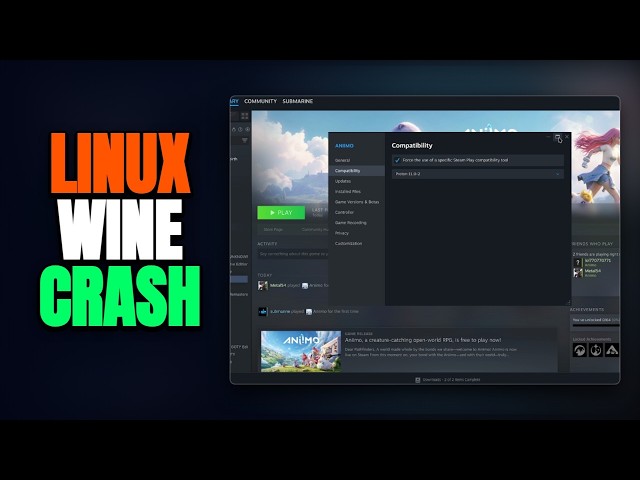Select General in the Animo properties sidebar
Viewport: 640px width, 480px height.
342,160
